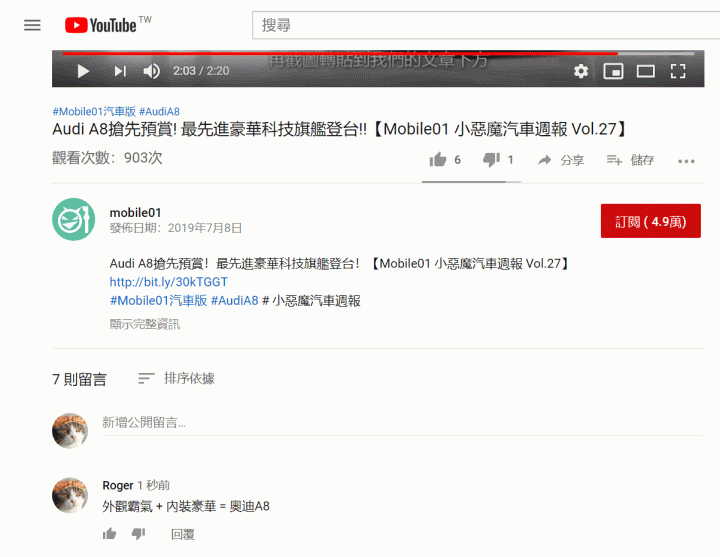Click the 觀看次數：903次 view count

tap(107, 158)
